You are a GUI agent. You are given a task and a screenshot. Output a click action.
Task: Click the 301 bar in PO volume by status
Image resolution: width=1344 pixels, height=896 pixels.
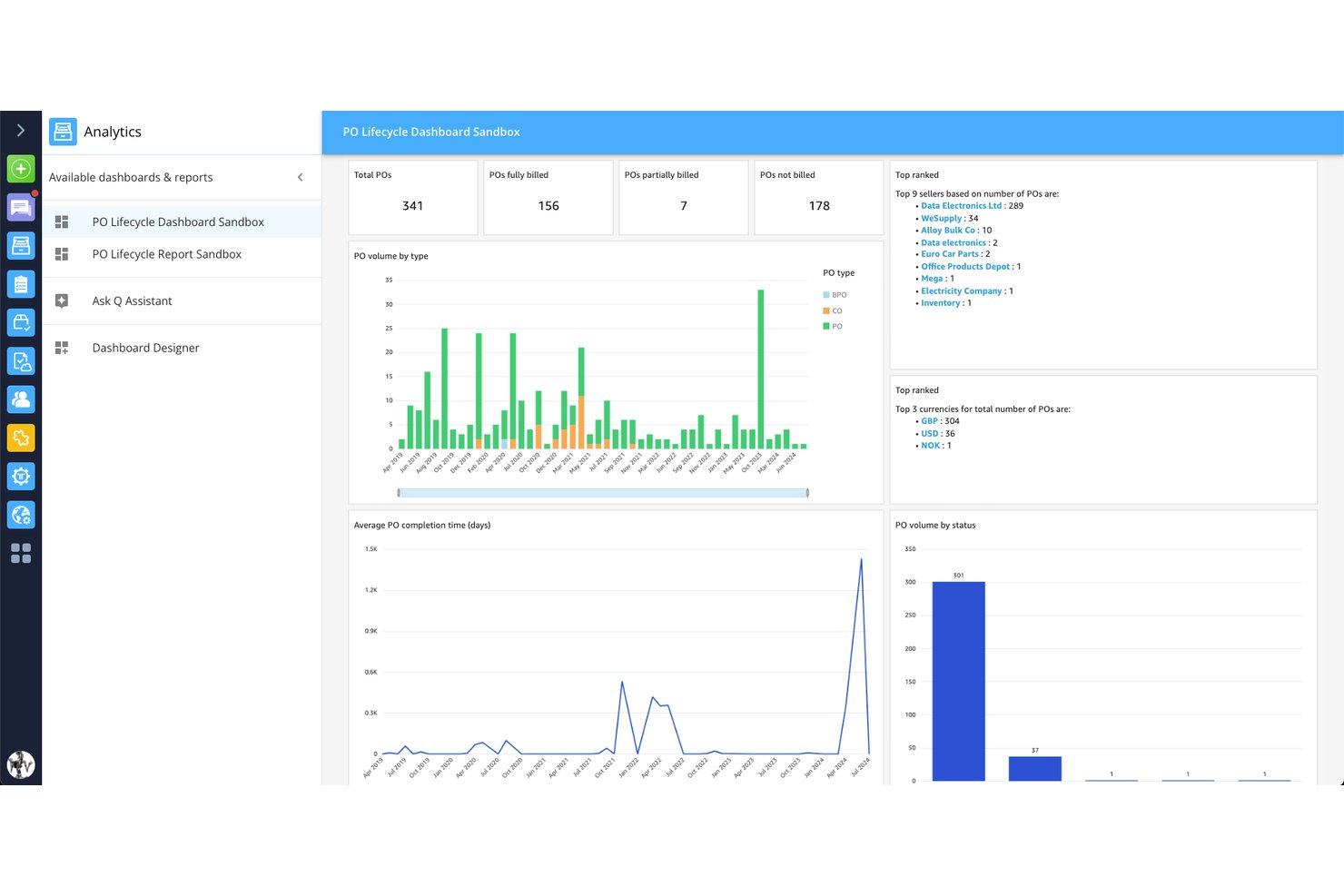tap(959, 681)
